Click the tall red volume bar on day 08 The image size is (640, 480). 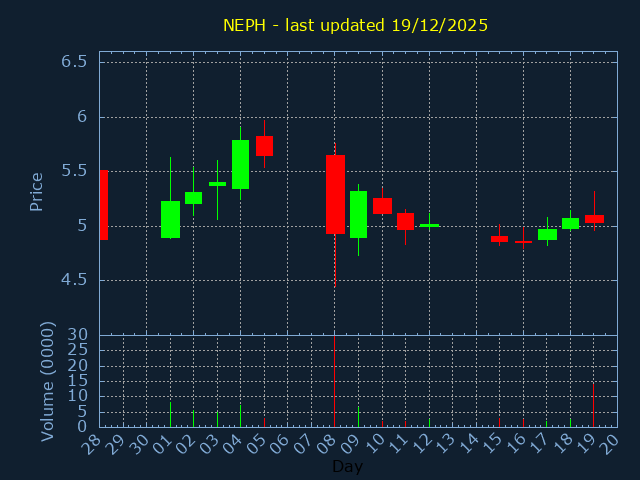coord(334,381)
